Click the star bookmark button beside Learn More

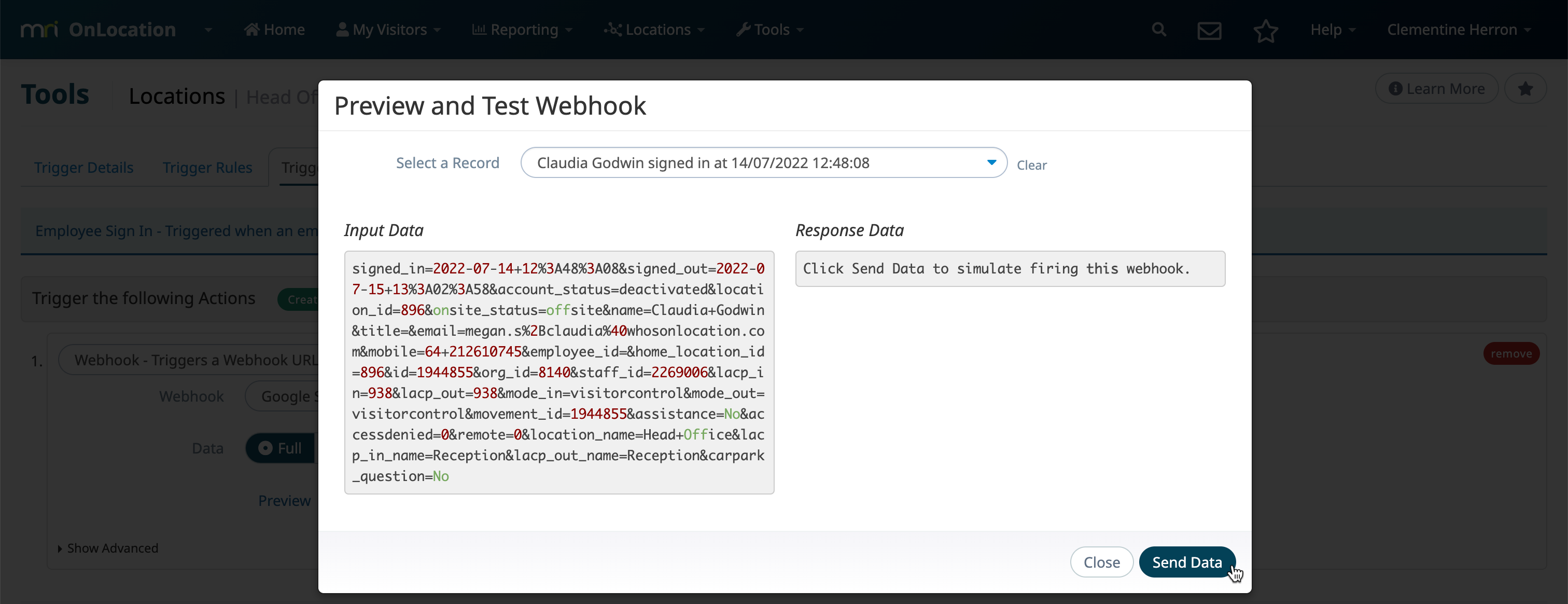pos(1525,89)
